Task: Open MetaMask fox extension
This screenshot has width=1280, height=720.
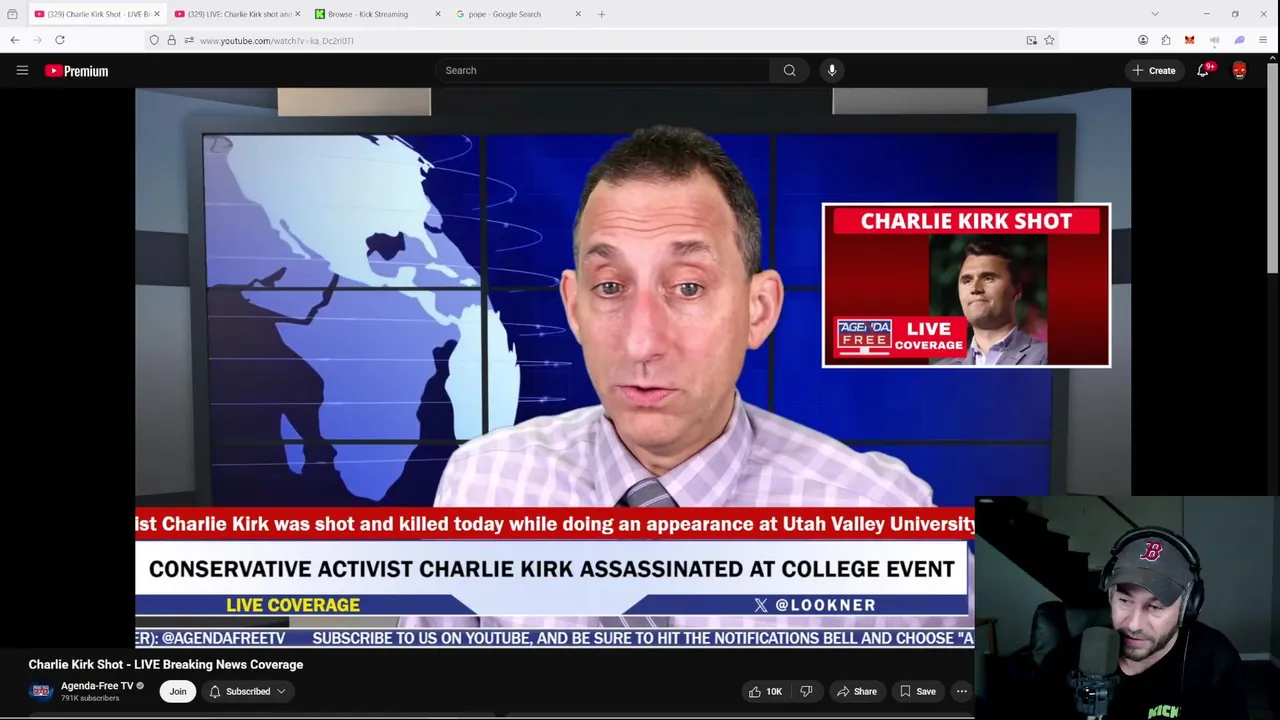Action: [1189, 40]
